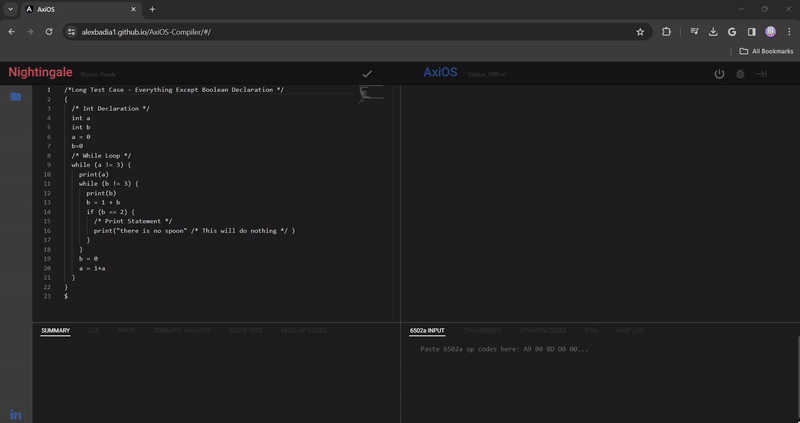The image size is (800, 423).
Task: Click the code editor minimap
Action: point(372,94)
